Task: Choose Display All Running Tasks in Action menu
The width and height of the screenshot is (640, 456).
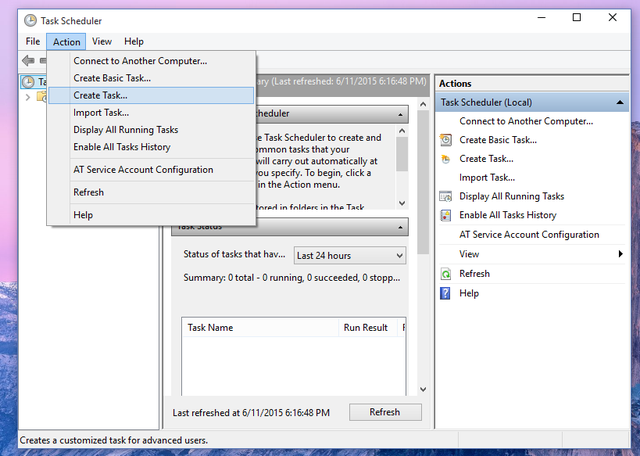Action: click(151, 130)
